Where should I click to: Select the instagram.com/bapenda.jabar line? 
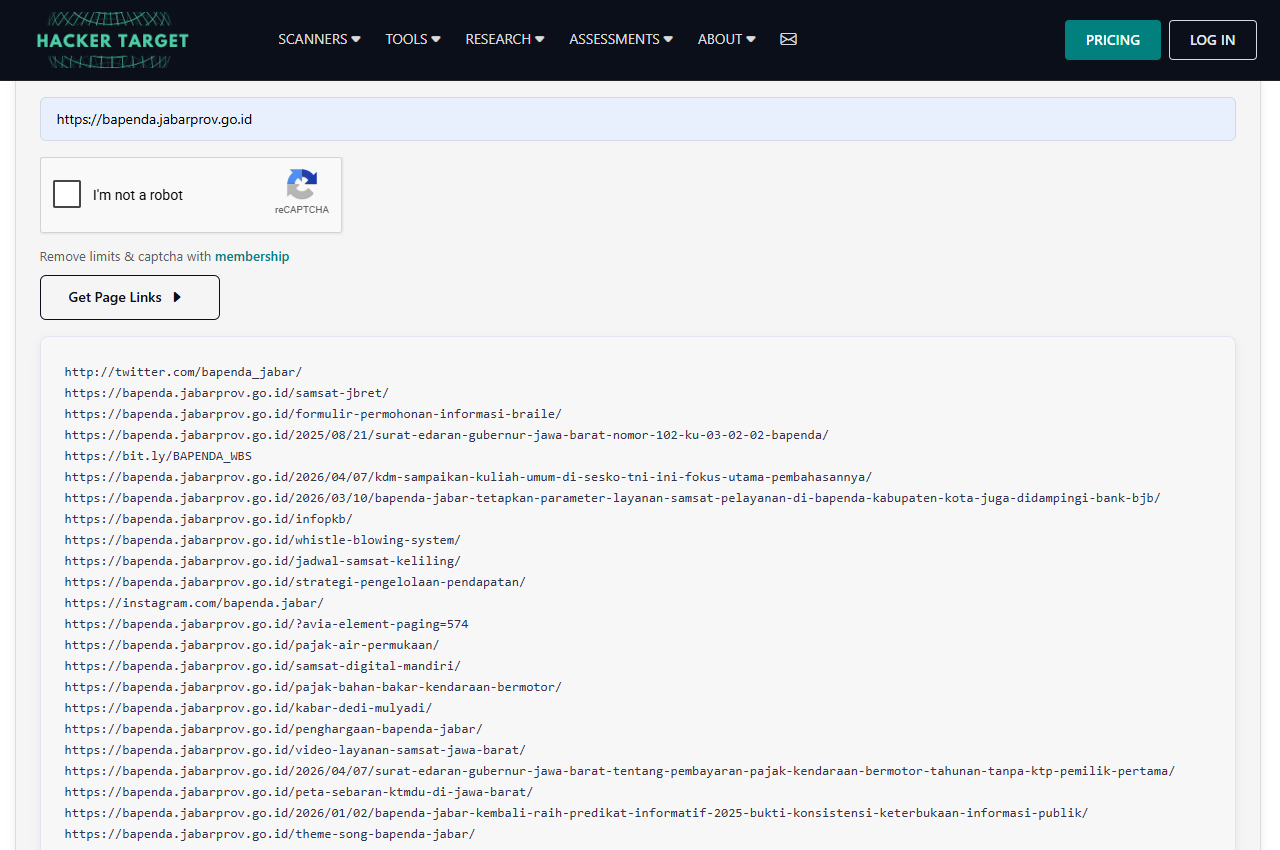194,602
